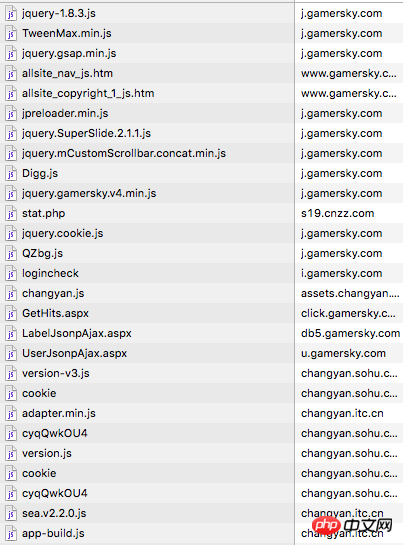This screenshot has width=403, height=545.
Task: Click the version-v3.js file name
Action: click(56, 373)
